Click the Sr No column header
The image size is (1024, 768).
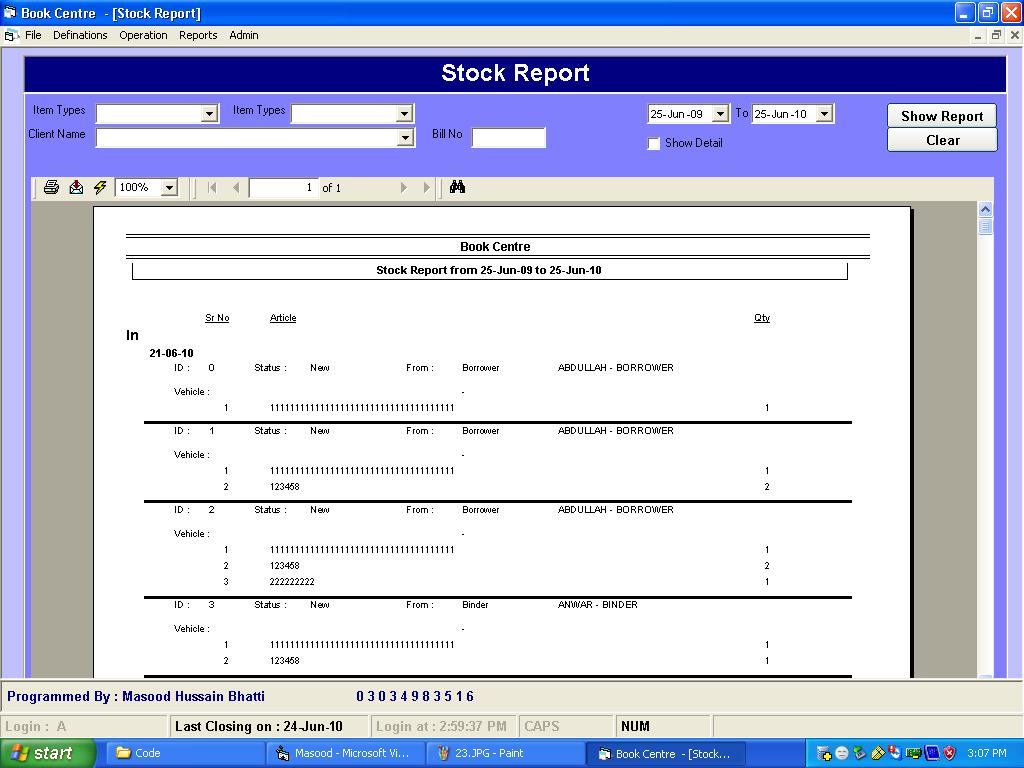217,318
